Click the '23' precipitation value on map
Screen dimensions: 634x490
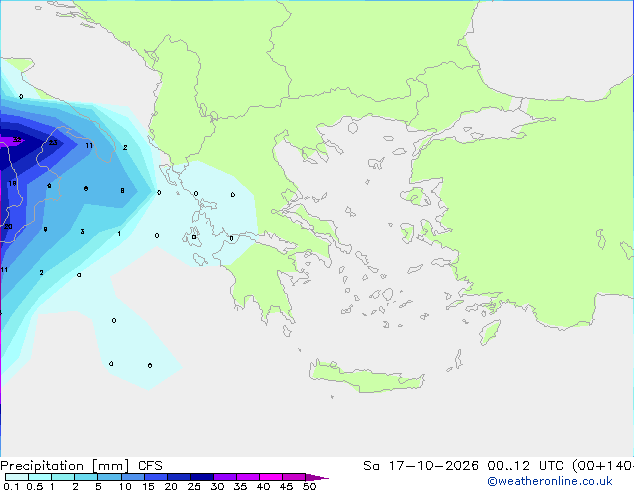53,143
